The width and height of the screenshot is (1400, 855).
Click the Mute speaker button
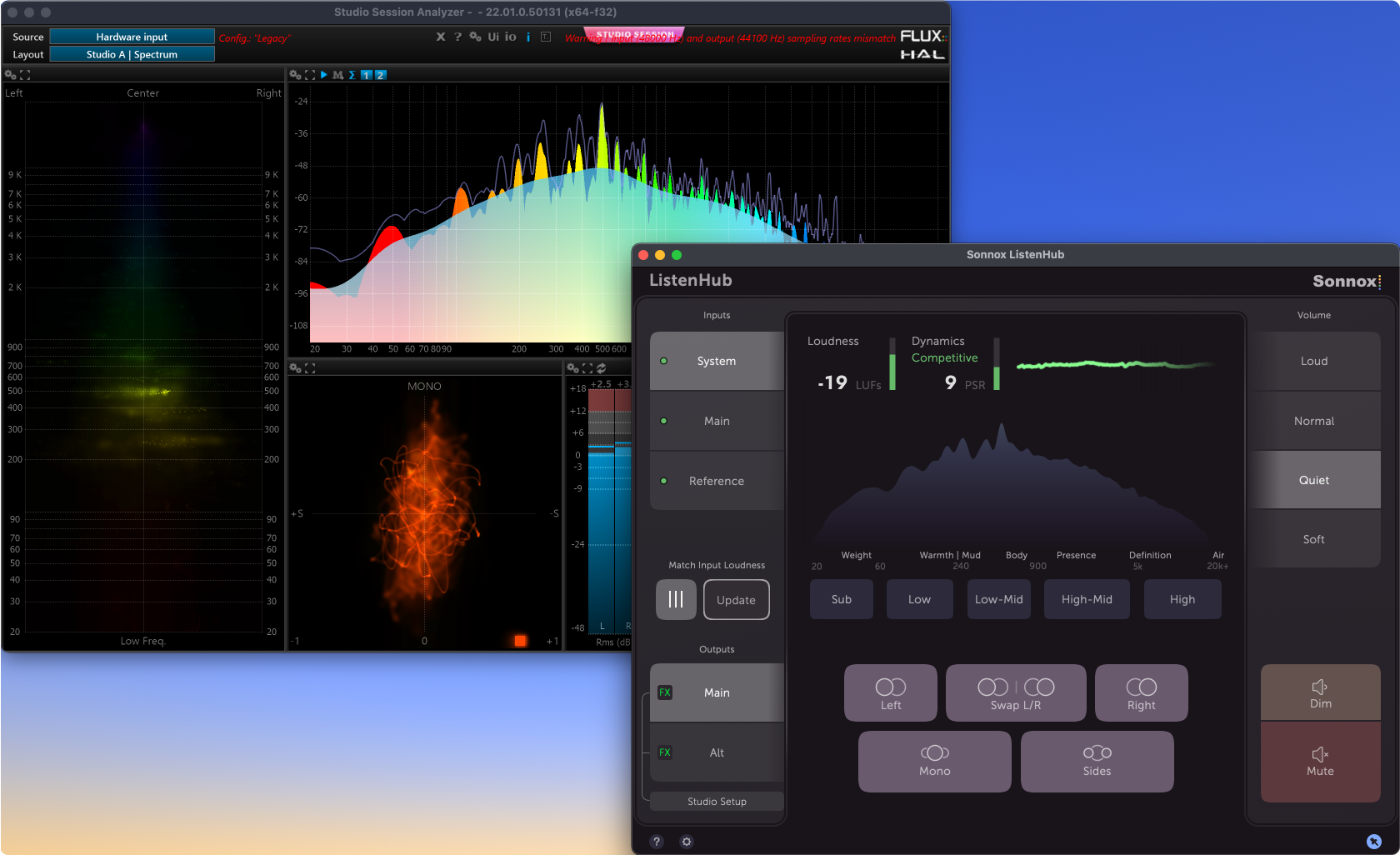point(1321,762)
